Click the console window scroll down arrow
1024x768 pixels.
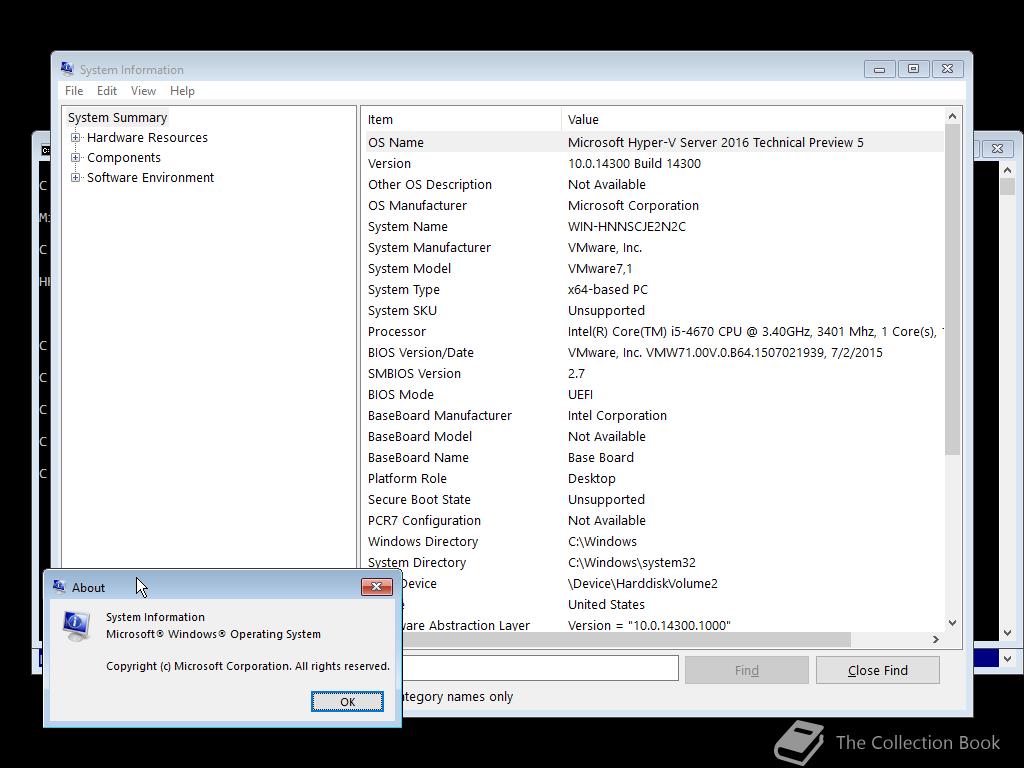(x=1007, y=633)
